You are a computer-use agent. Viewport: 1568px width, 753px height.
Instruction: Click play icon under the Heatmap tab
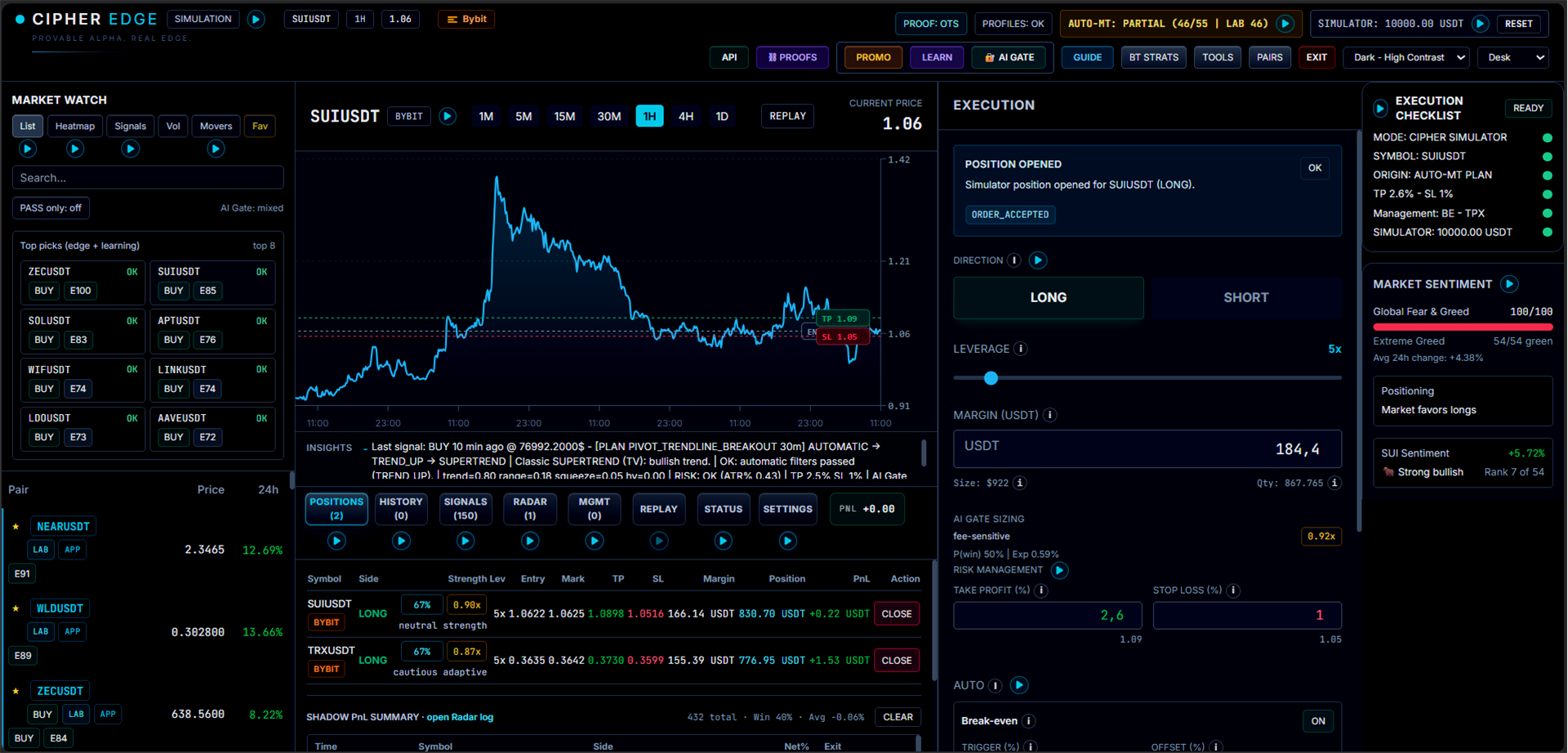click(x=75, y=149)
